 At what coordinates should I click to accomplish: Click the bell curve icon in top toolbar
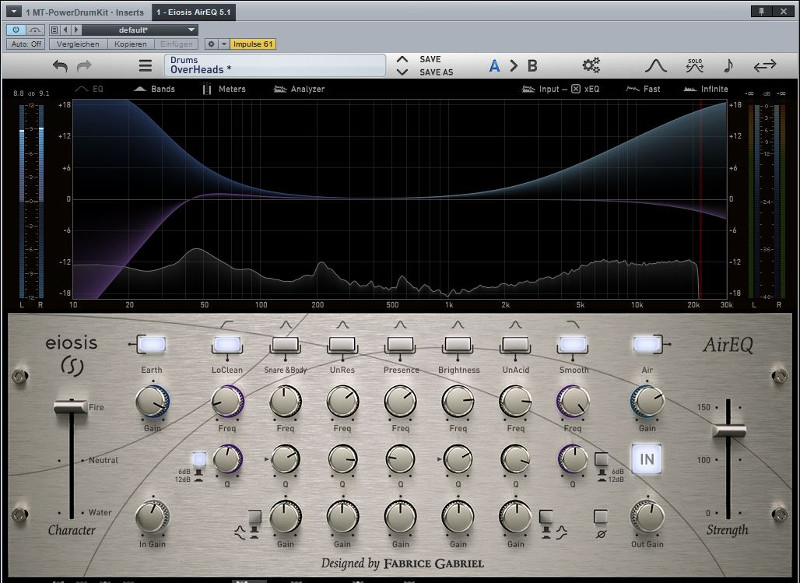[x=656, y=66]
